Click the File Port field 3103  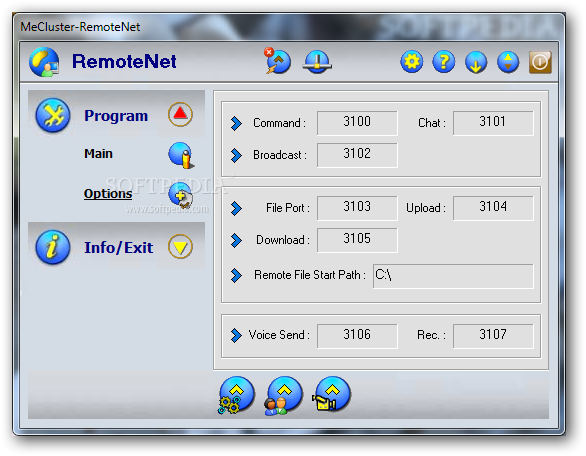coord(357,208)
